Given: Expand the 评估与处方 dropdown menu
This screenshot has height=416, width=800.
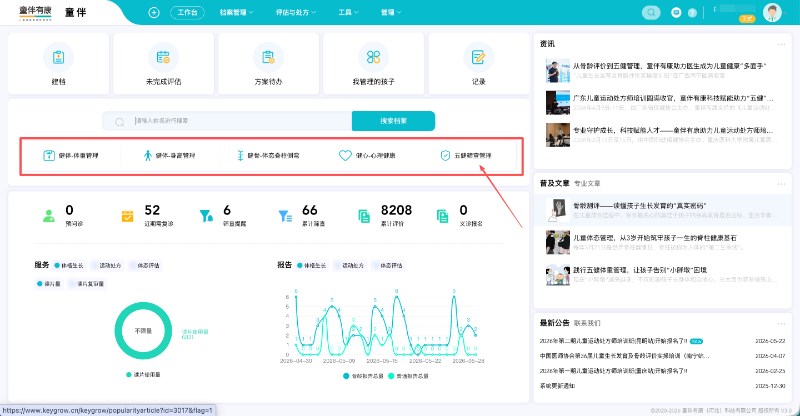Looking at the screenshot, I should pos(296,13).
